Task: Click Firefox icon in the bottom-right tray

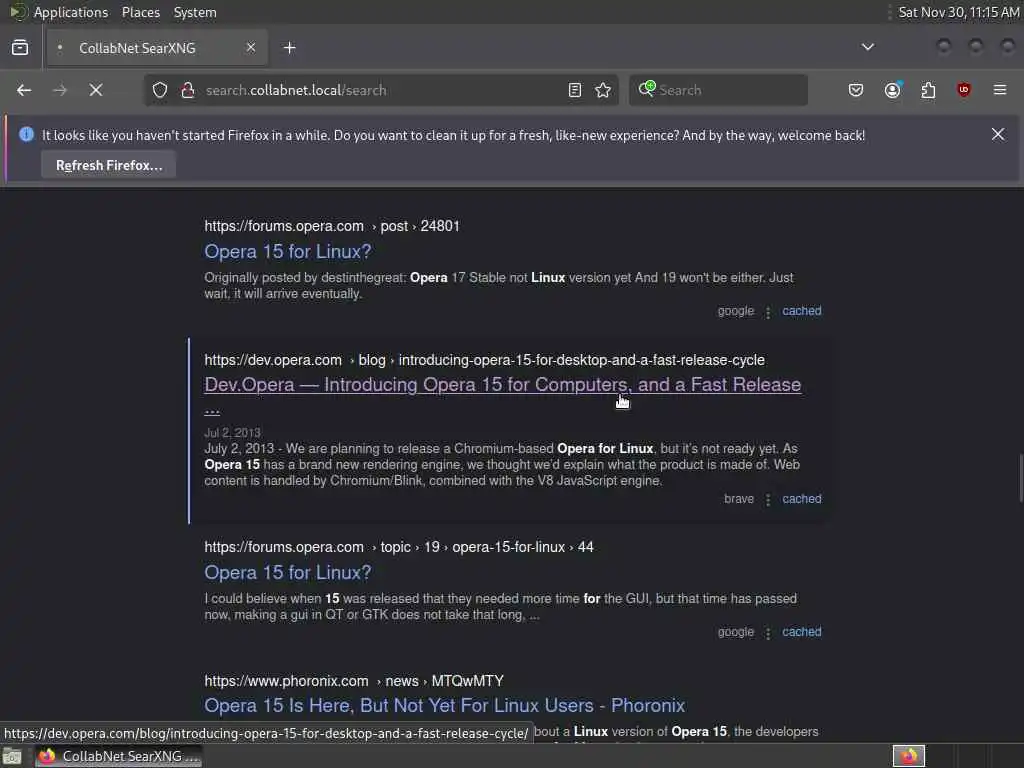Action: [x=908, y=756]
